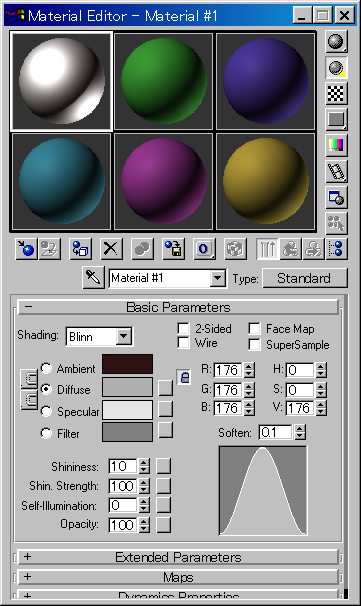Select the Specular radio button
The width and height of the screenshot is (361, 606).
point(46,411)
